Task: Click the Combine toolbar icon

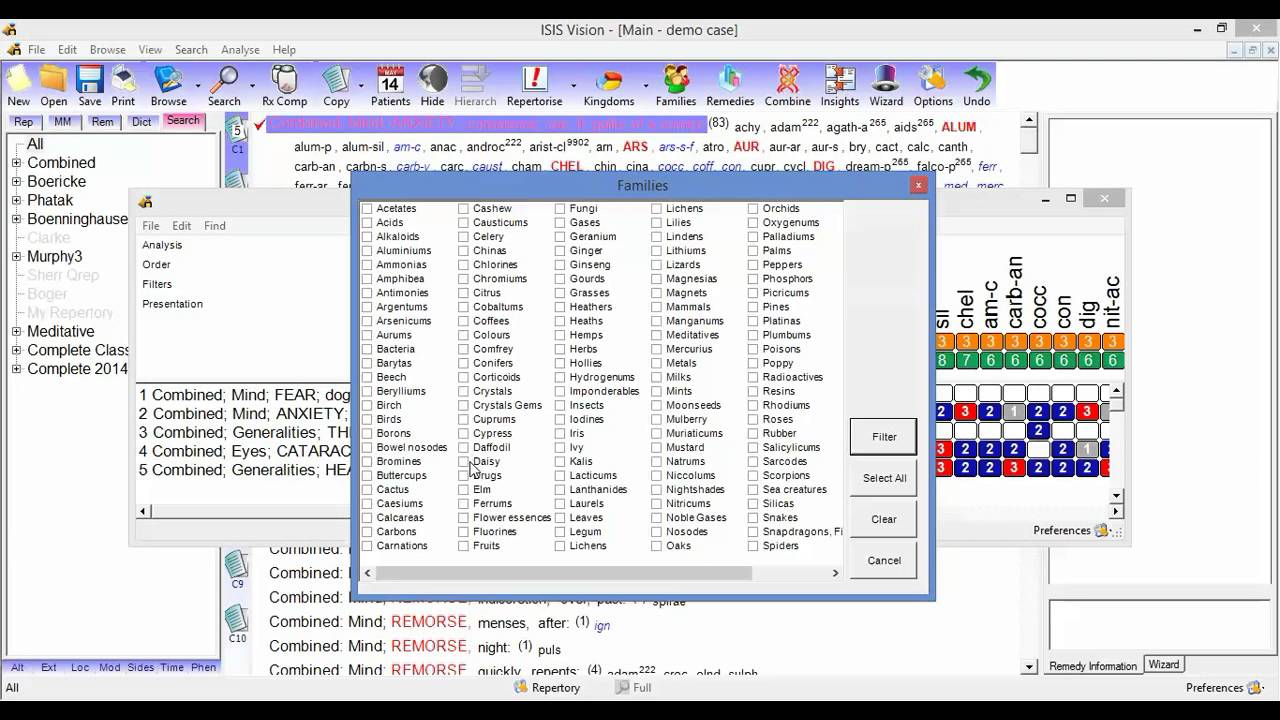Action: point(788,86)
